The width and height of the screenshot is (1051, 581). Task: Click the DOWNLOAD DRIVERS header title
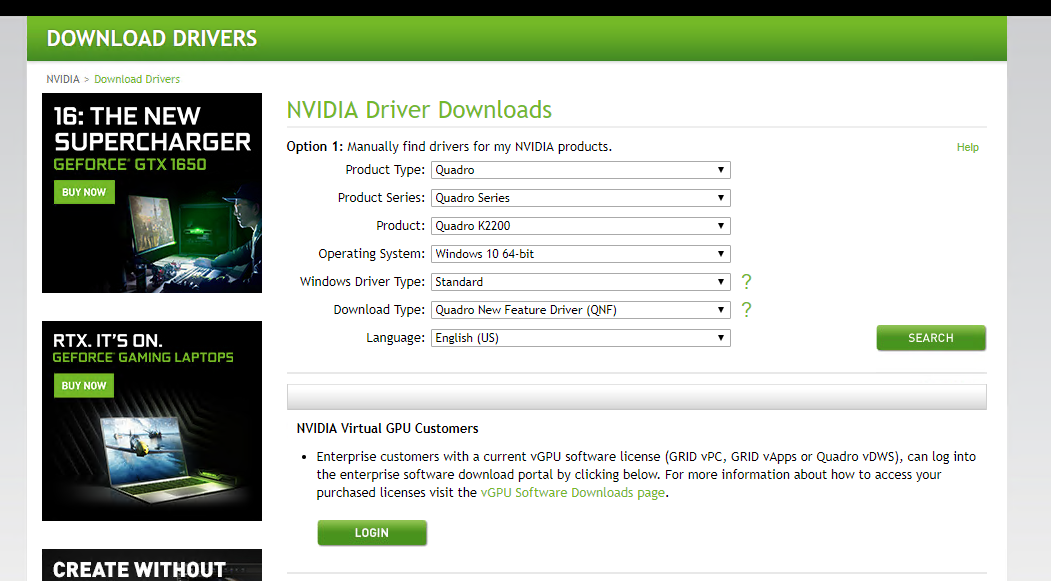click(x=152, y=38)
